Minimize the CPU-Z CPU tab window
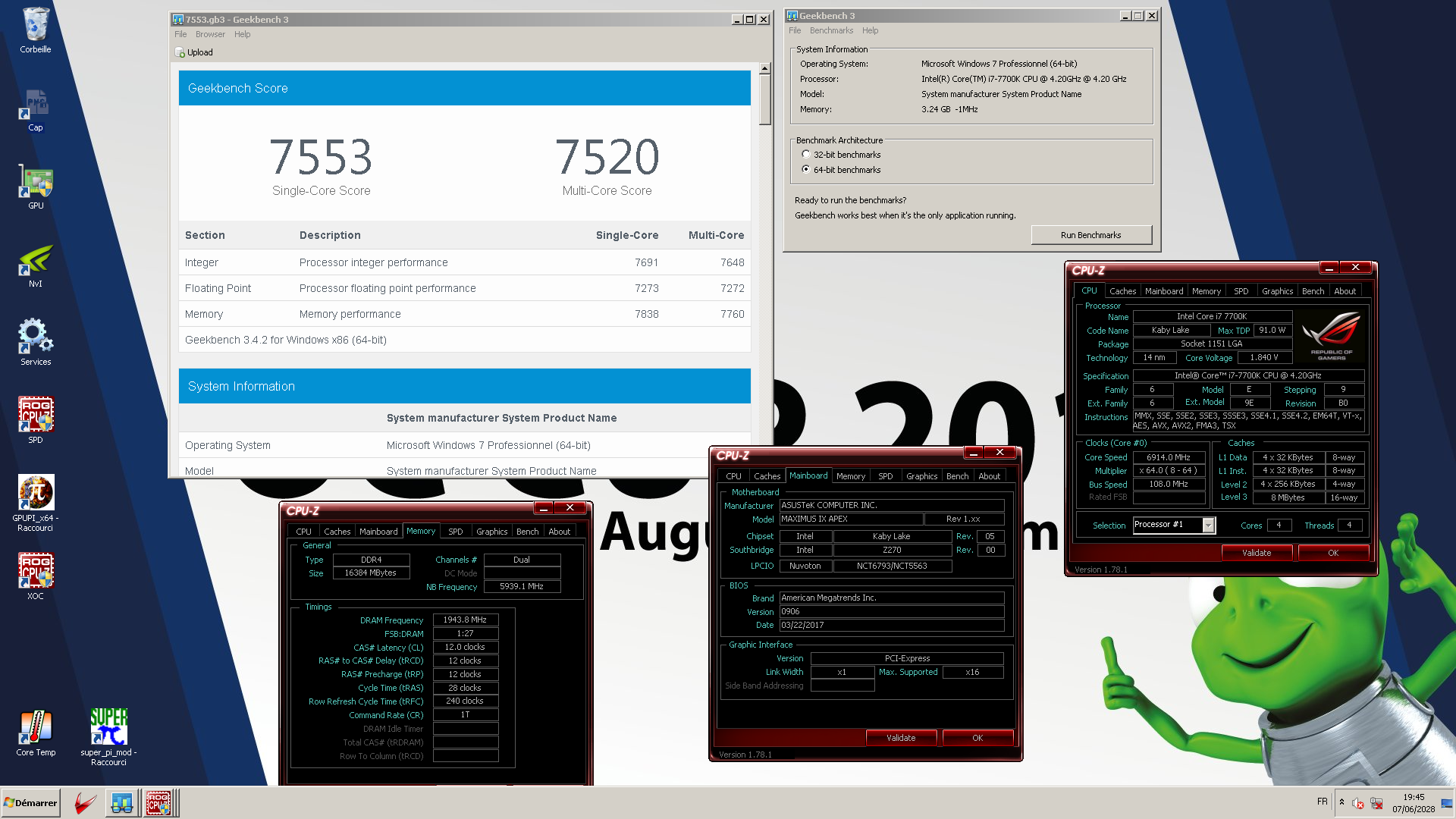 click(1329, 268)
